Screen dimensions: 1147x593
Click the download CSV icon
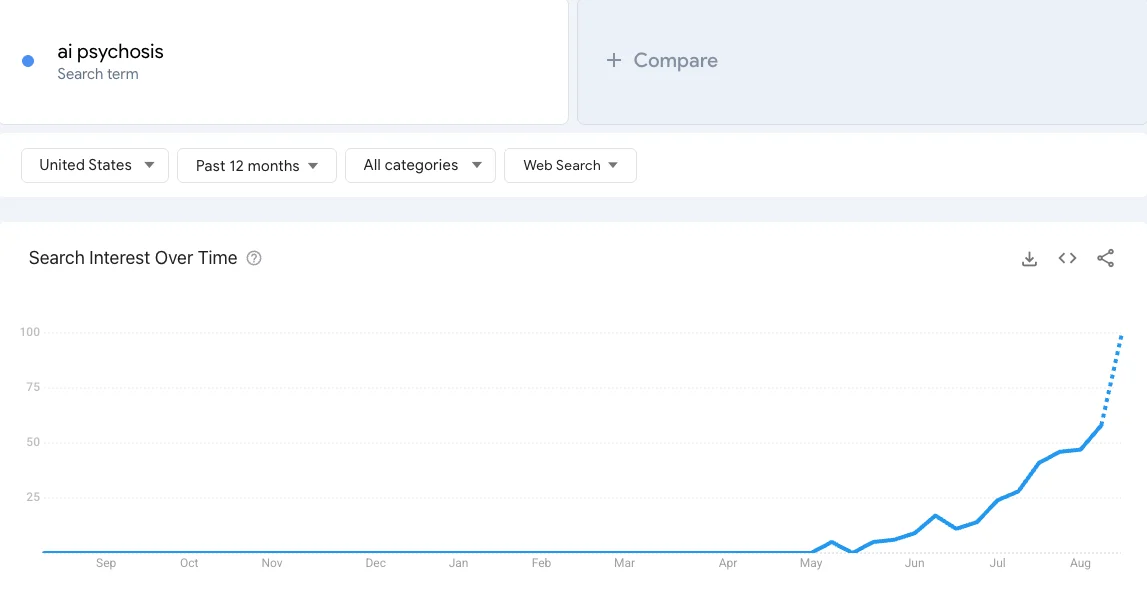click(1029, 259)
